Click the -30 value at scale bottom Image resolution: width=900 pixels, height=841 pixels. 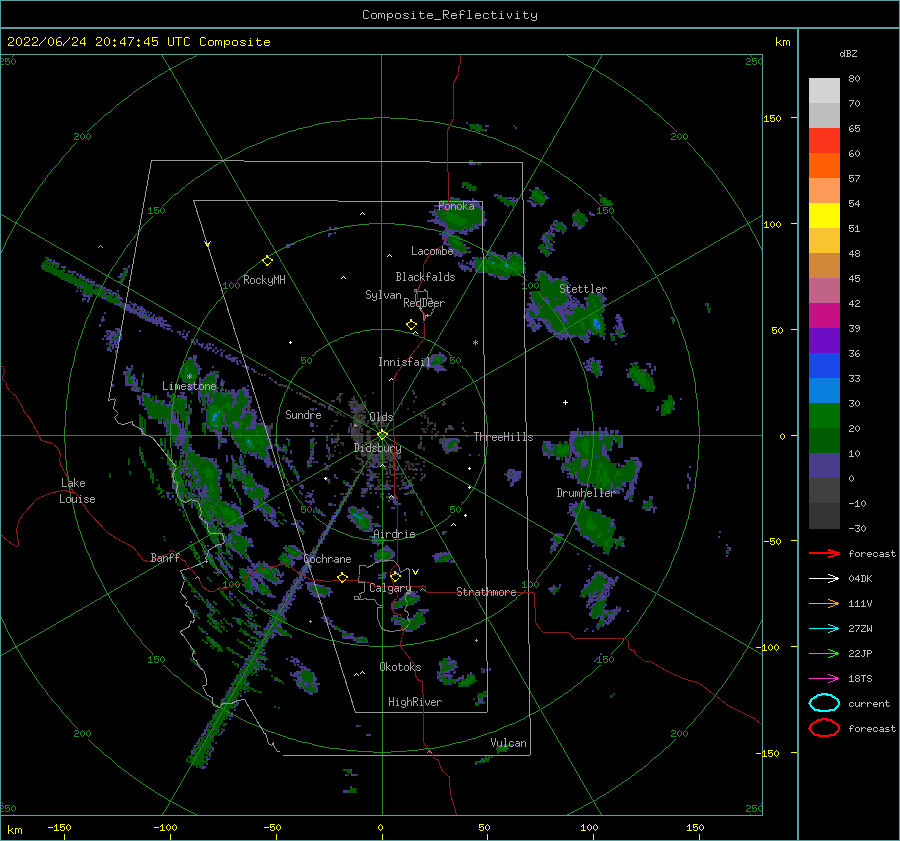(x=857, y=528)
